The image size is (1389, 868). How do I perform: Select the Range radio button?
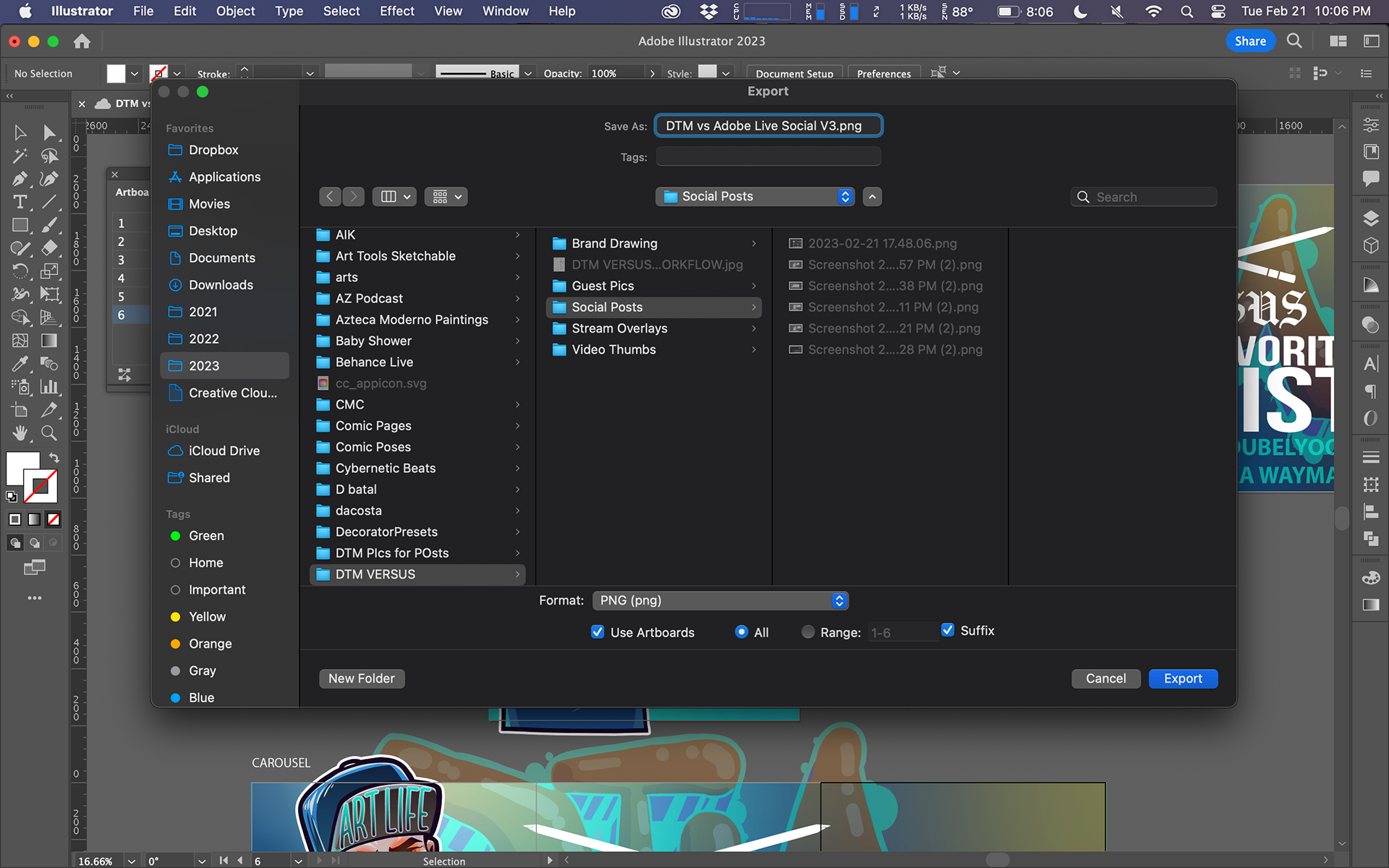coord(807,631)
